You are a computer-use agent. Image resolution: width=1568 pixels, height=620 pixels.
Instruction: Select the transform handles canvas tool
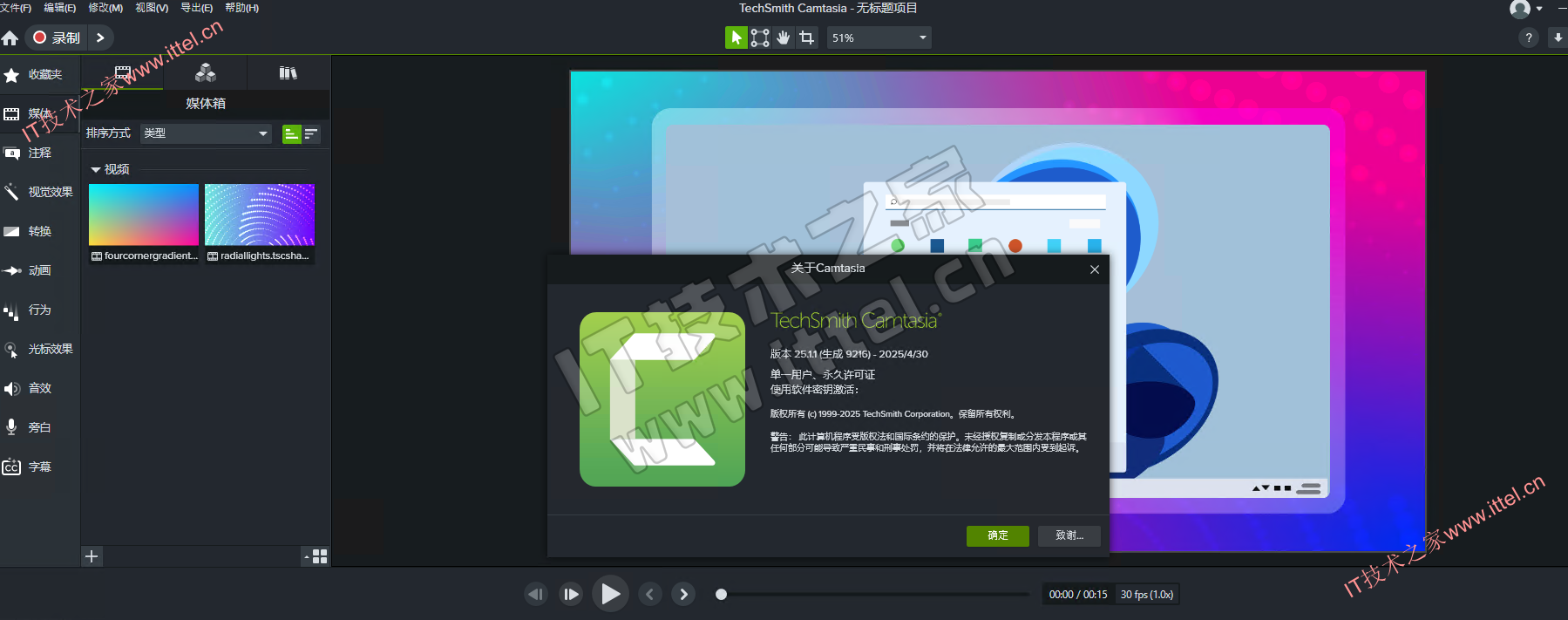(x=760, y=37)
